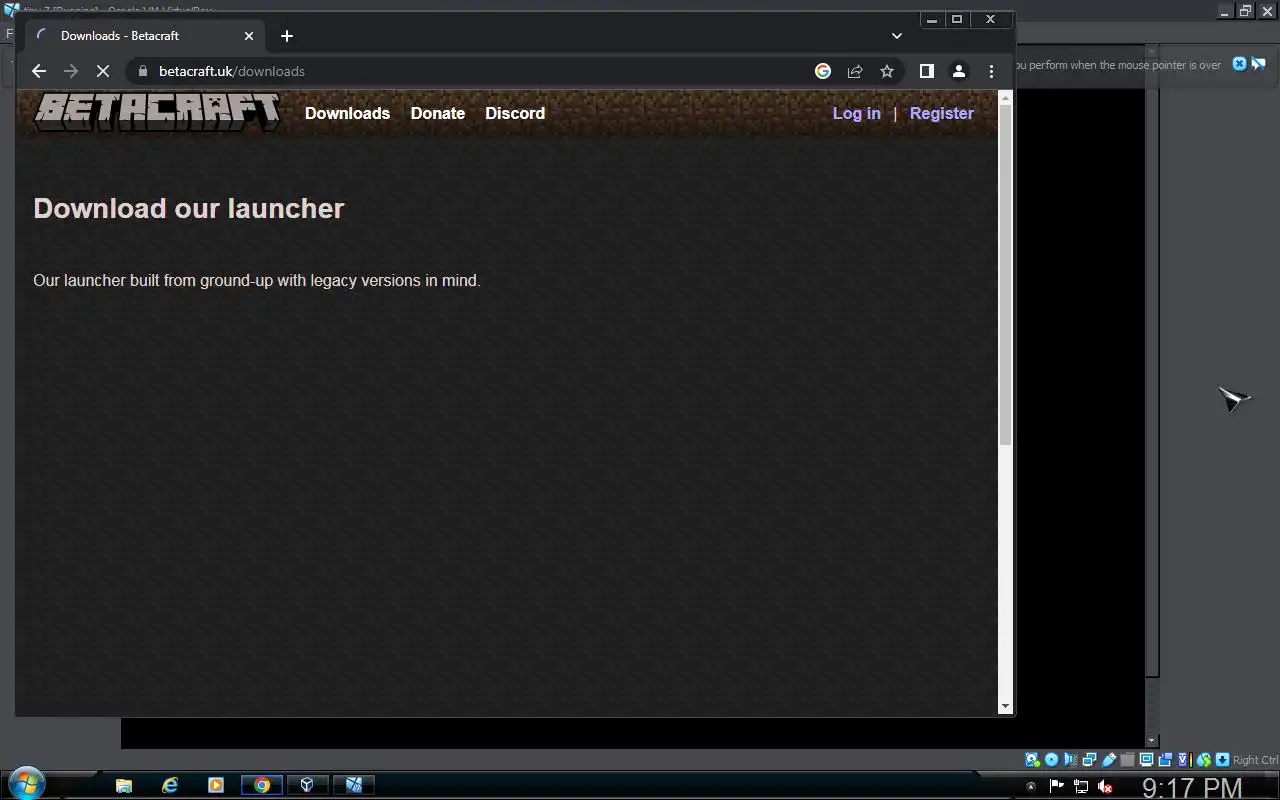Screen dimensions: 1280x800
Task: Launch Internet Explorer from the taskbar
Action: coord(170,785)
